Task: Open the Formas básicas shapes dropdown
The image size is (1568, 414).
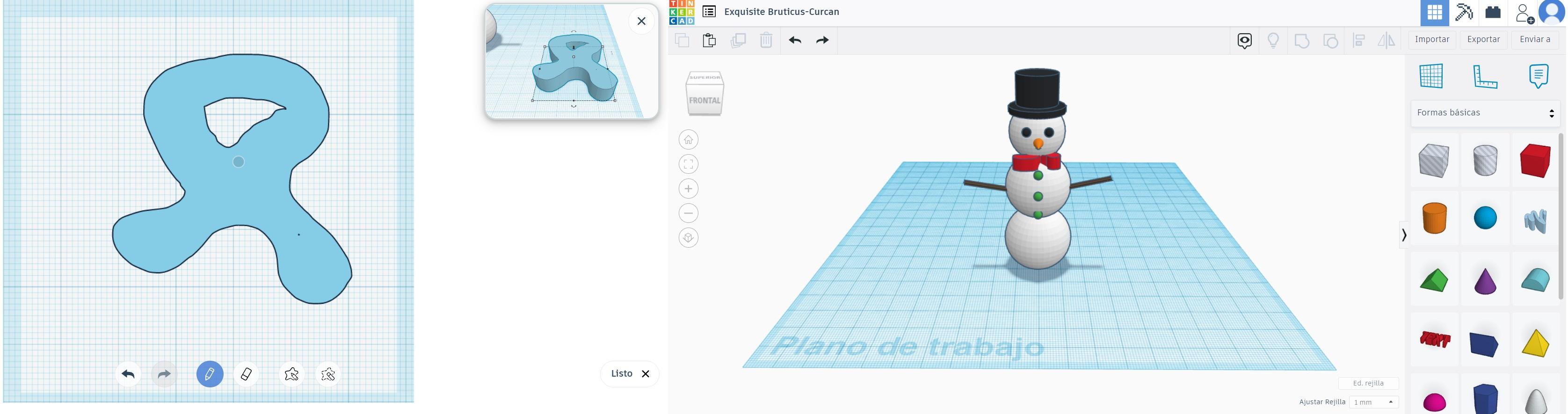Action: coord(1485,113)
